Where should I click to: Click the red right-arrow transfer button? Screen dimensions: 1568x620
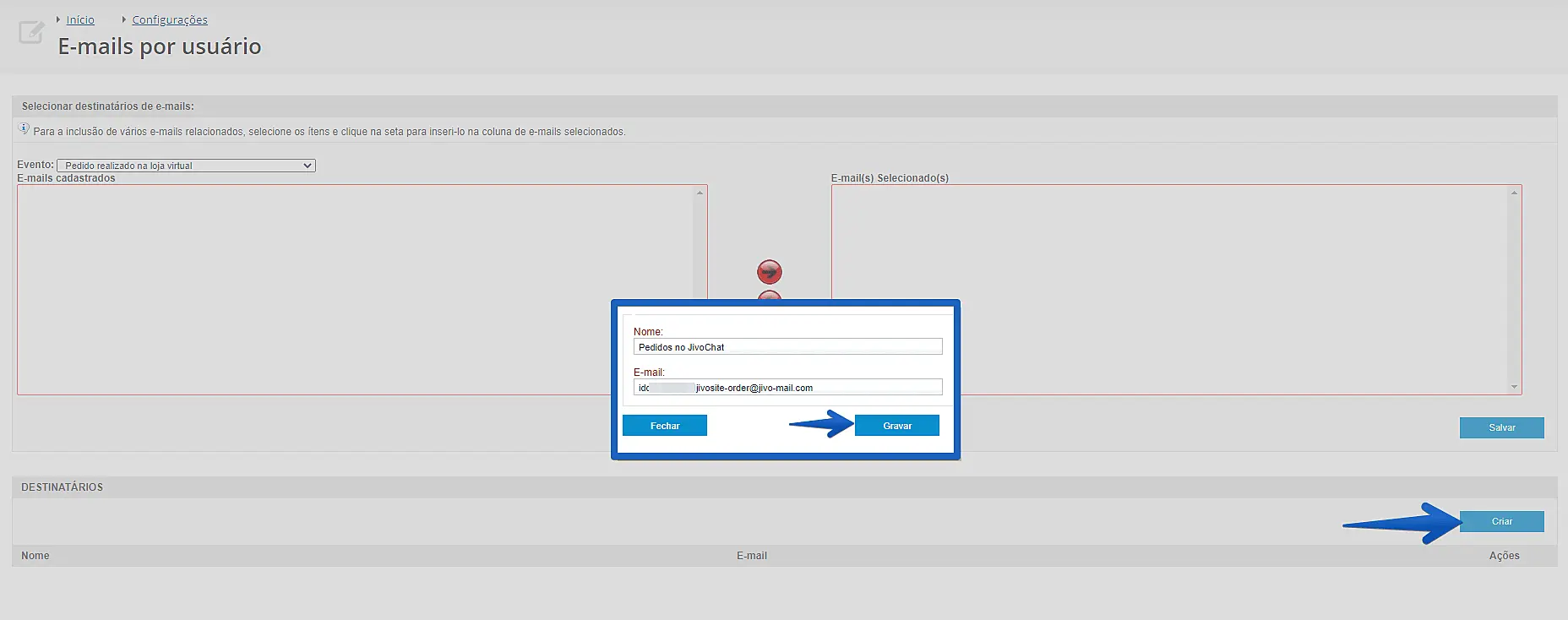point(769,271)
